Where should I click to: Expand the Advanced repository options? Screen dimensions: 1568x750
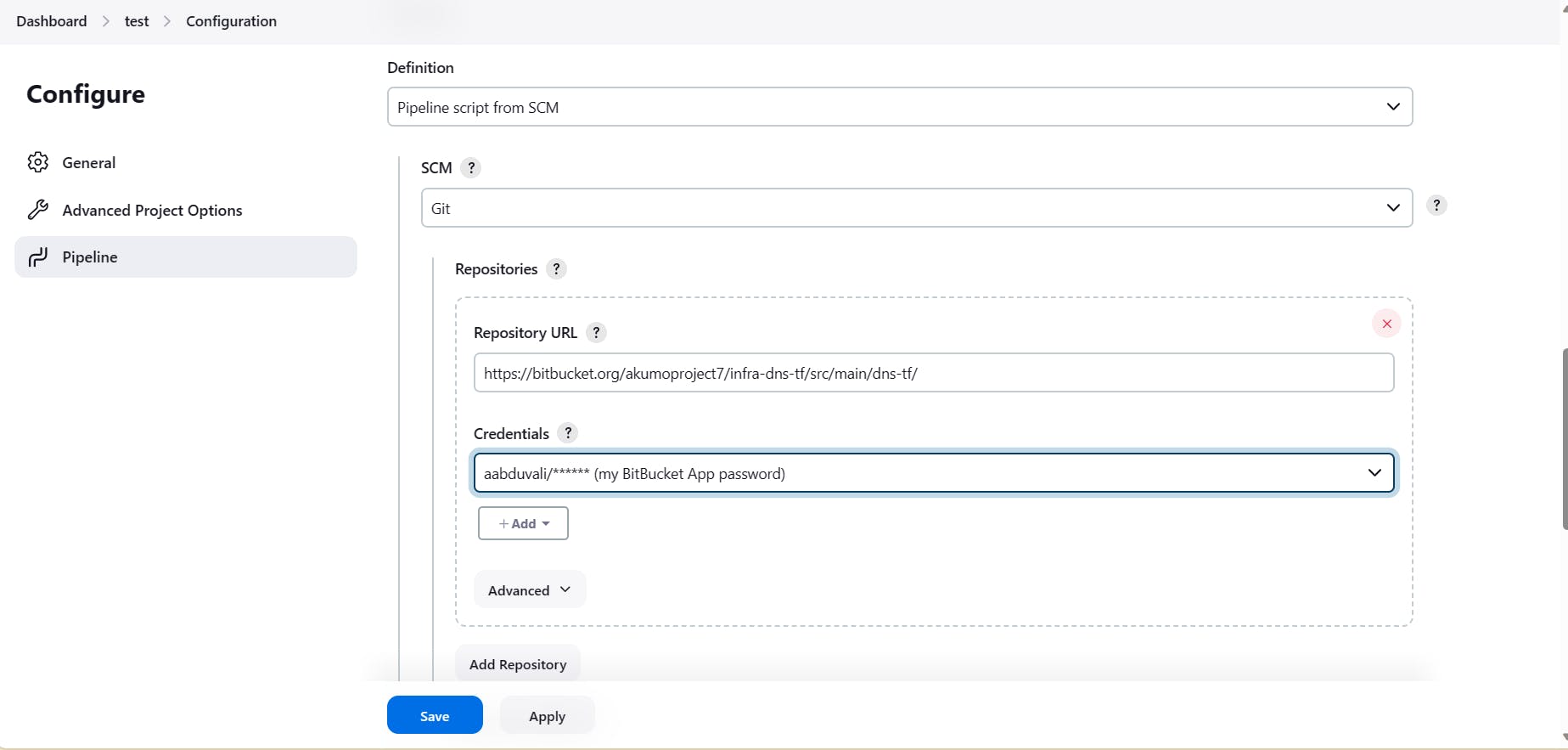pyautogui.click(x=530, y=589)
